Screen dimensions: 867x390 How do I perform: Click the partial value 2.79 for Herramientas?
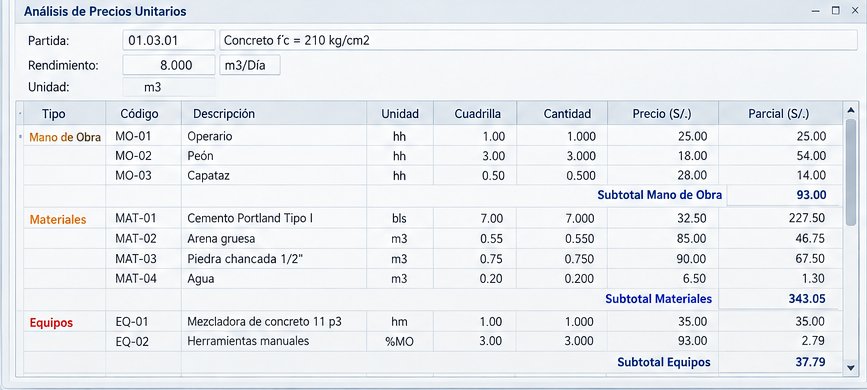[x=814, y=342]
